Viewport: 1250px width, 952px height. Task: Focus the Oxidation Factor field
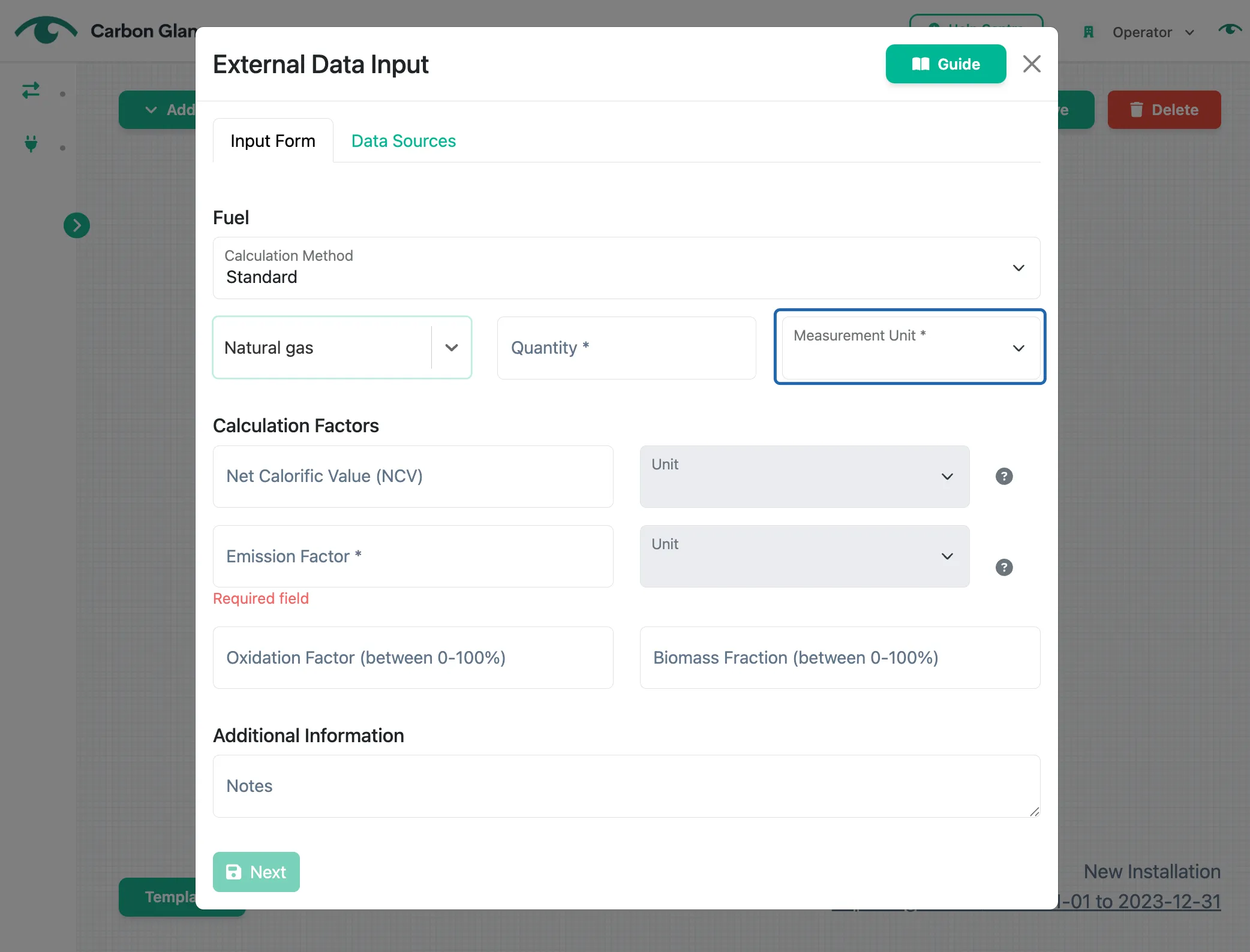tap(413, 658)
